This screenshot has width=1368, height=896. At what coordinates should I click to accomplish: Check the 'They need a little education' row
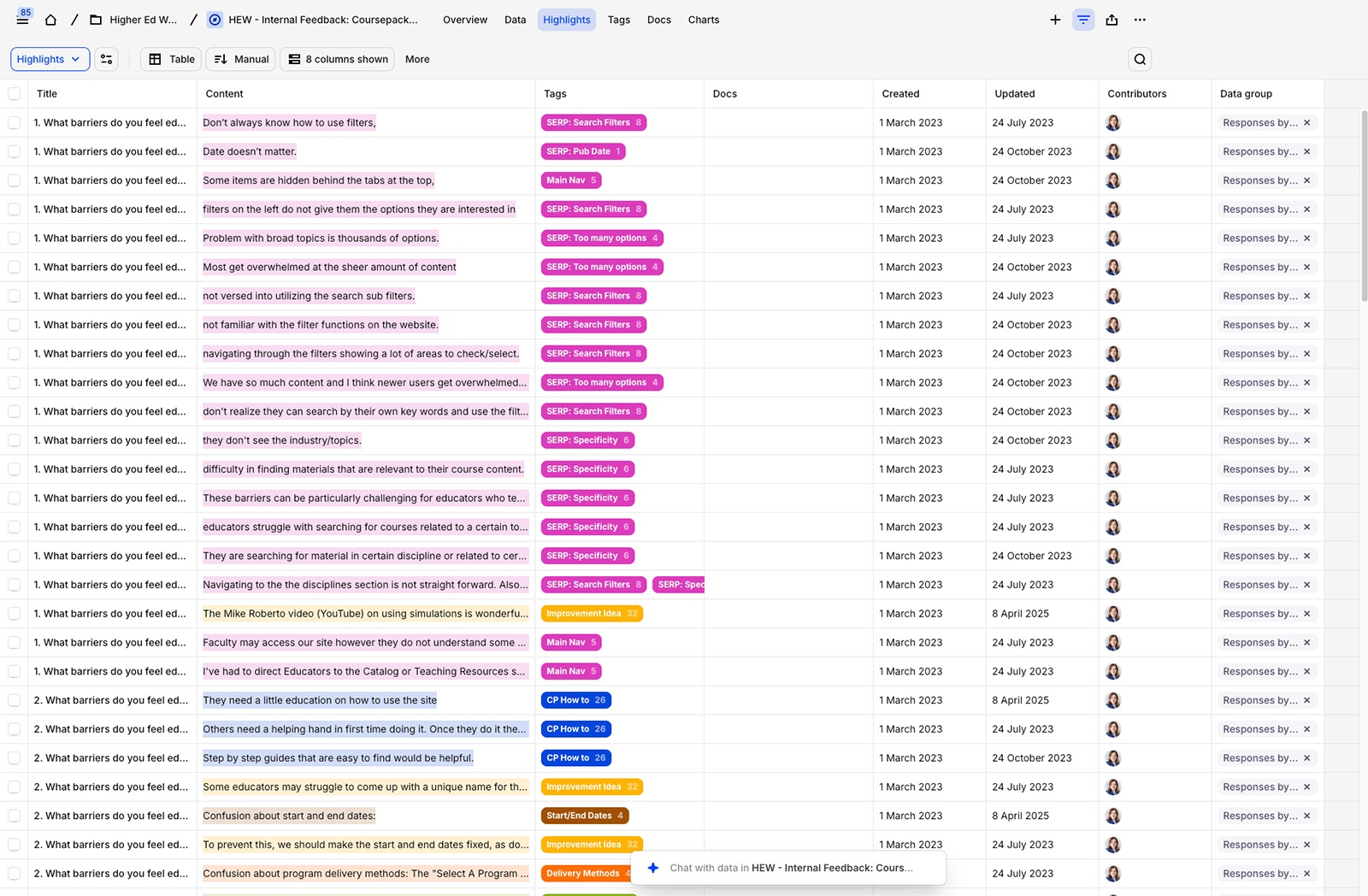coord(14,700)
